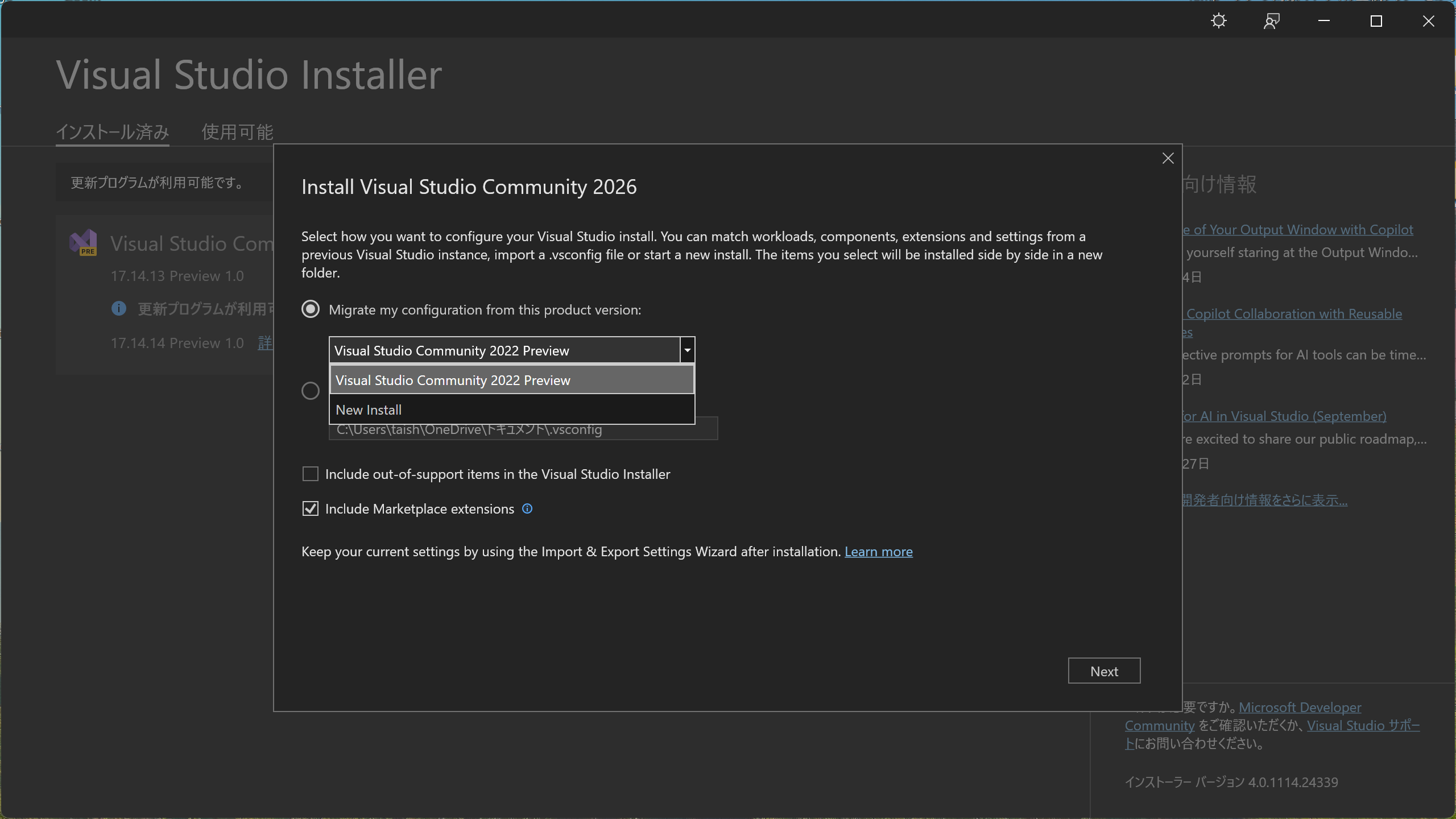Close the Install Visual Studio Community 2026 dialog

[x=1168, y=159]
